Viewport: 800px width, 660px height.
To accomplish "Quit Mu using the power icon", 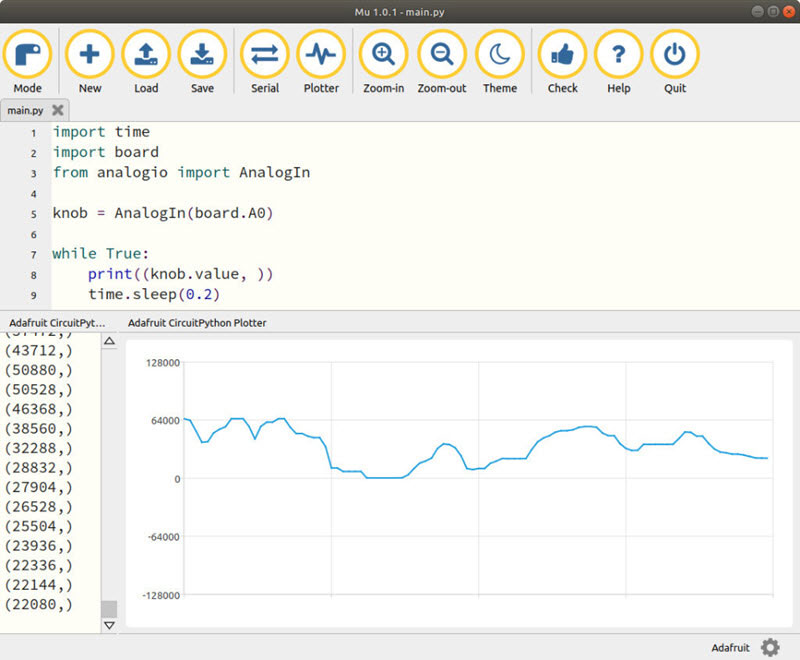I will [675, 55].
